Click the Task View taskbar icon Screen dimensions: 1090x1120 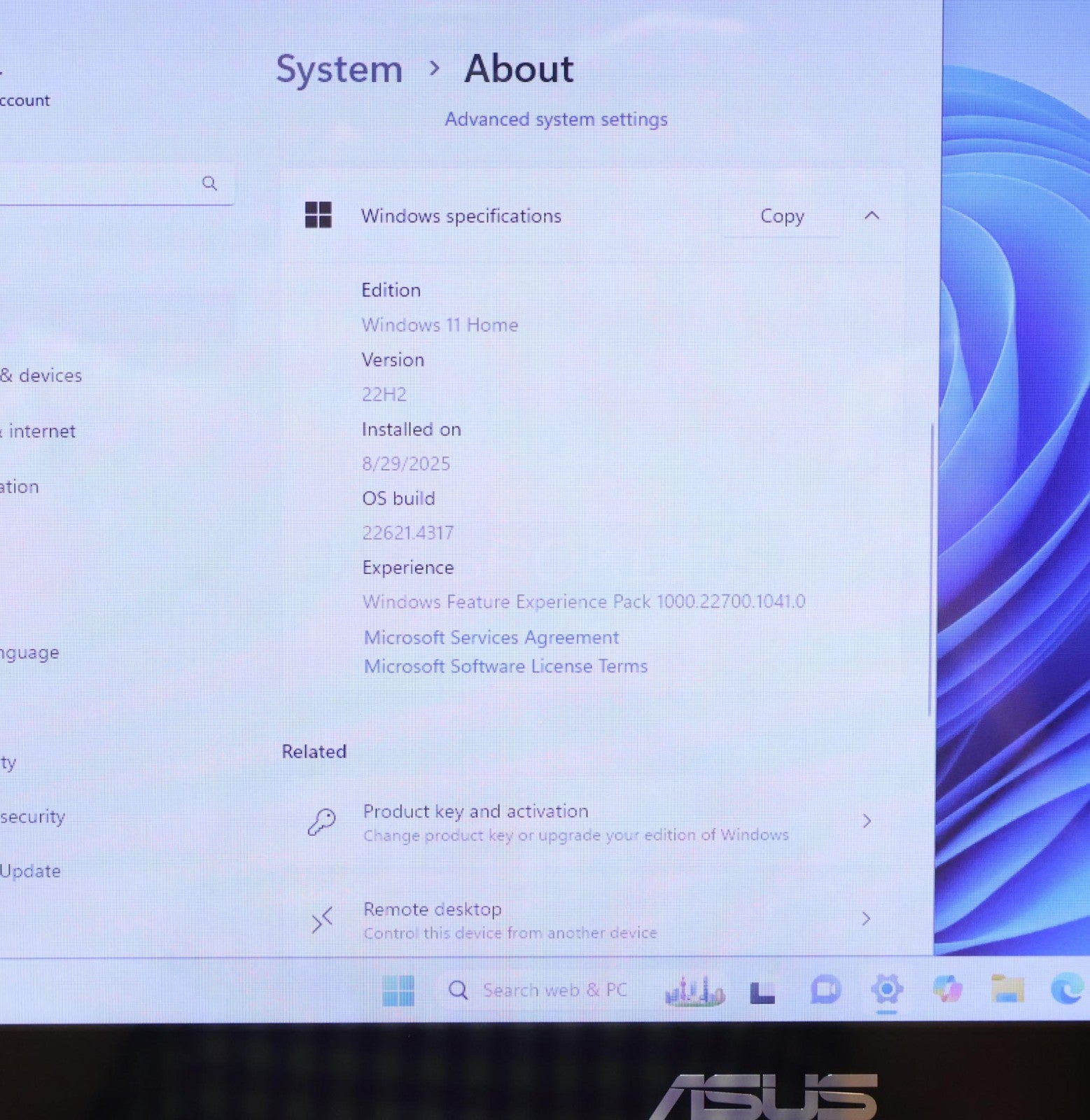point(762,992)
